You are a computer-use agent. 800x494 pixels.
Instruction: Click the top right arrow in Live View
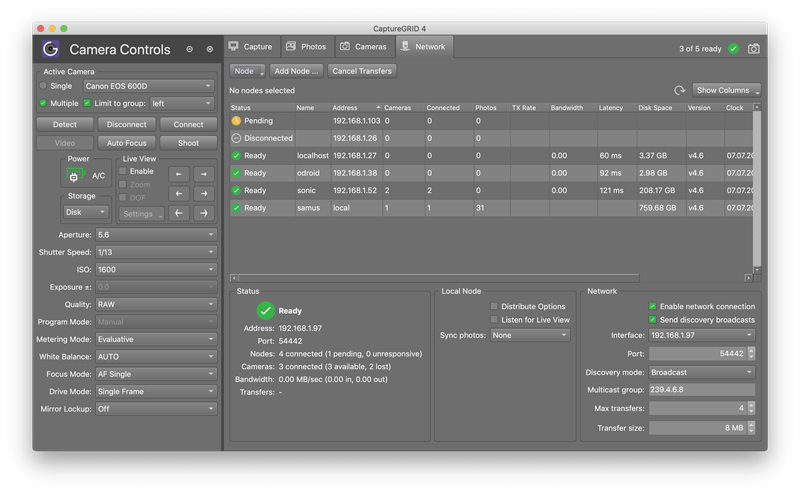click(x=204, y=174)
